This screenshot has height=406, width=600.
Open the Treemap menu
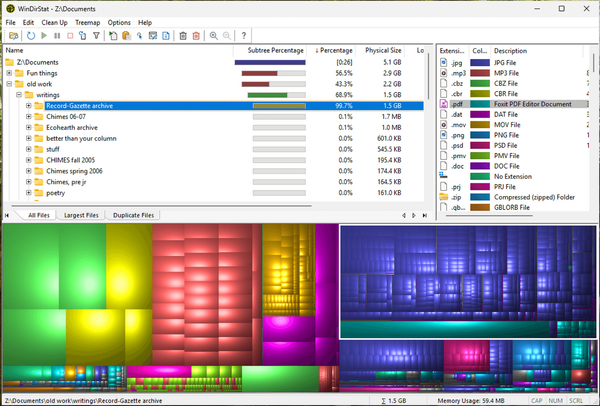point(87,23)
